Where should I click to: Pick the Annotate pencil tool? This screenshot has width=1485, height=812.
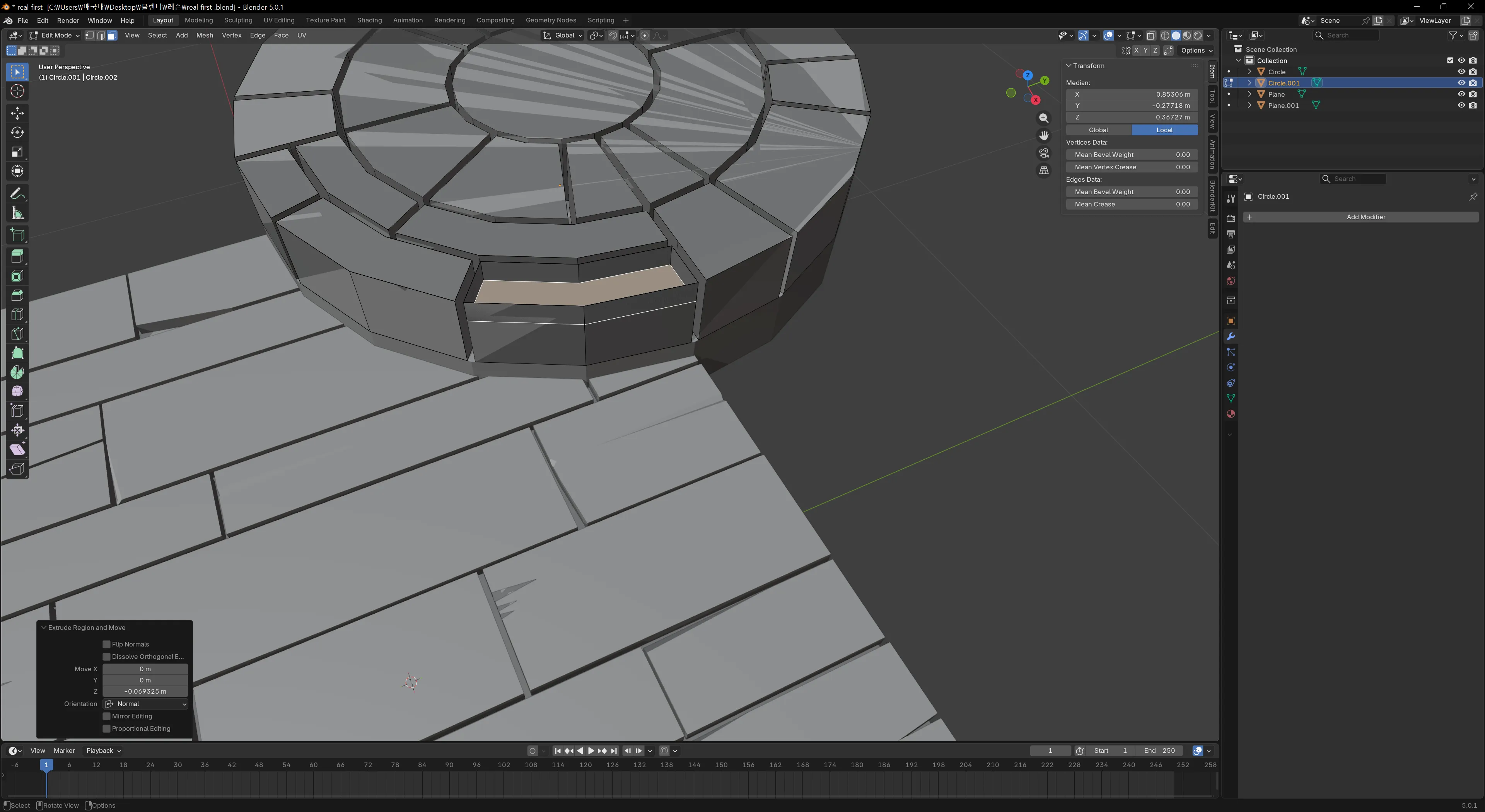point(17,194)
